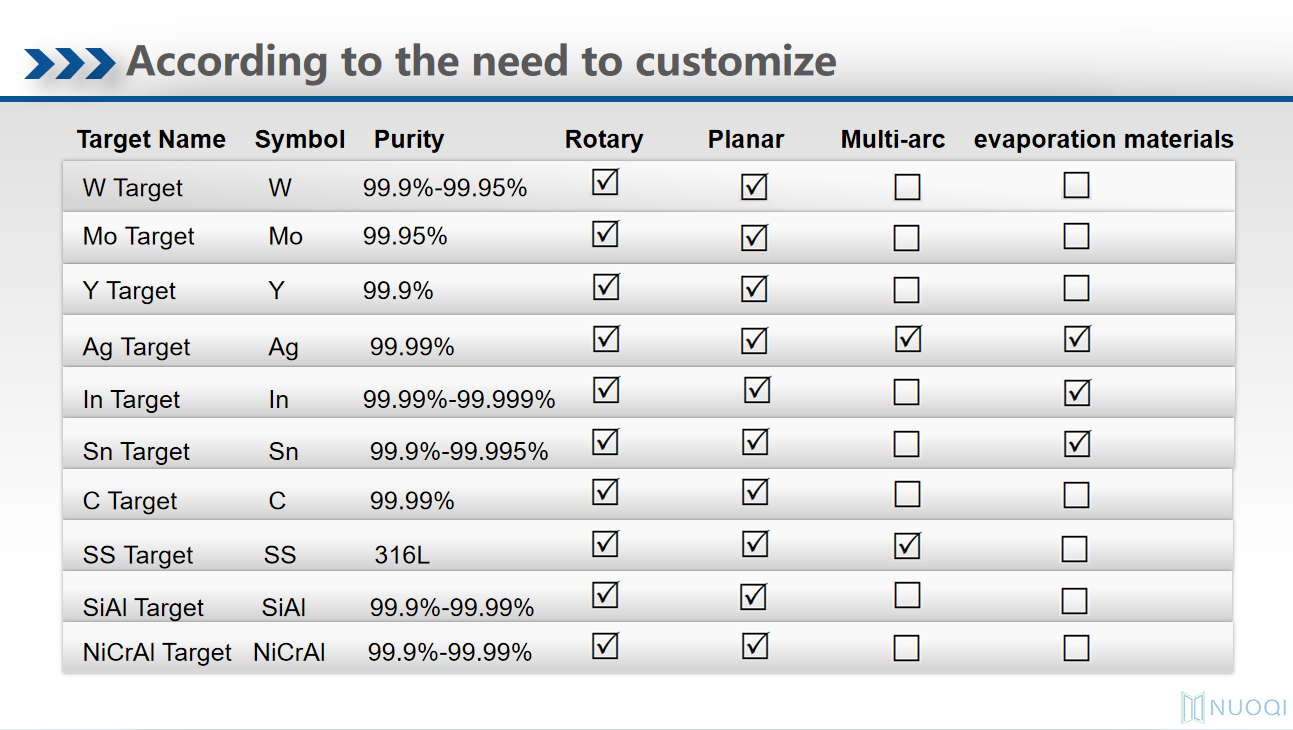1293x730 pixels.
Task: Click the Target Name column header
Action: [151, 140]
